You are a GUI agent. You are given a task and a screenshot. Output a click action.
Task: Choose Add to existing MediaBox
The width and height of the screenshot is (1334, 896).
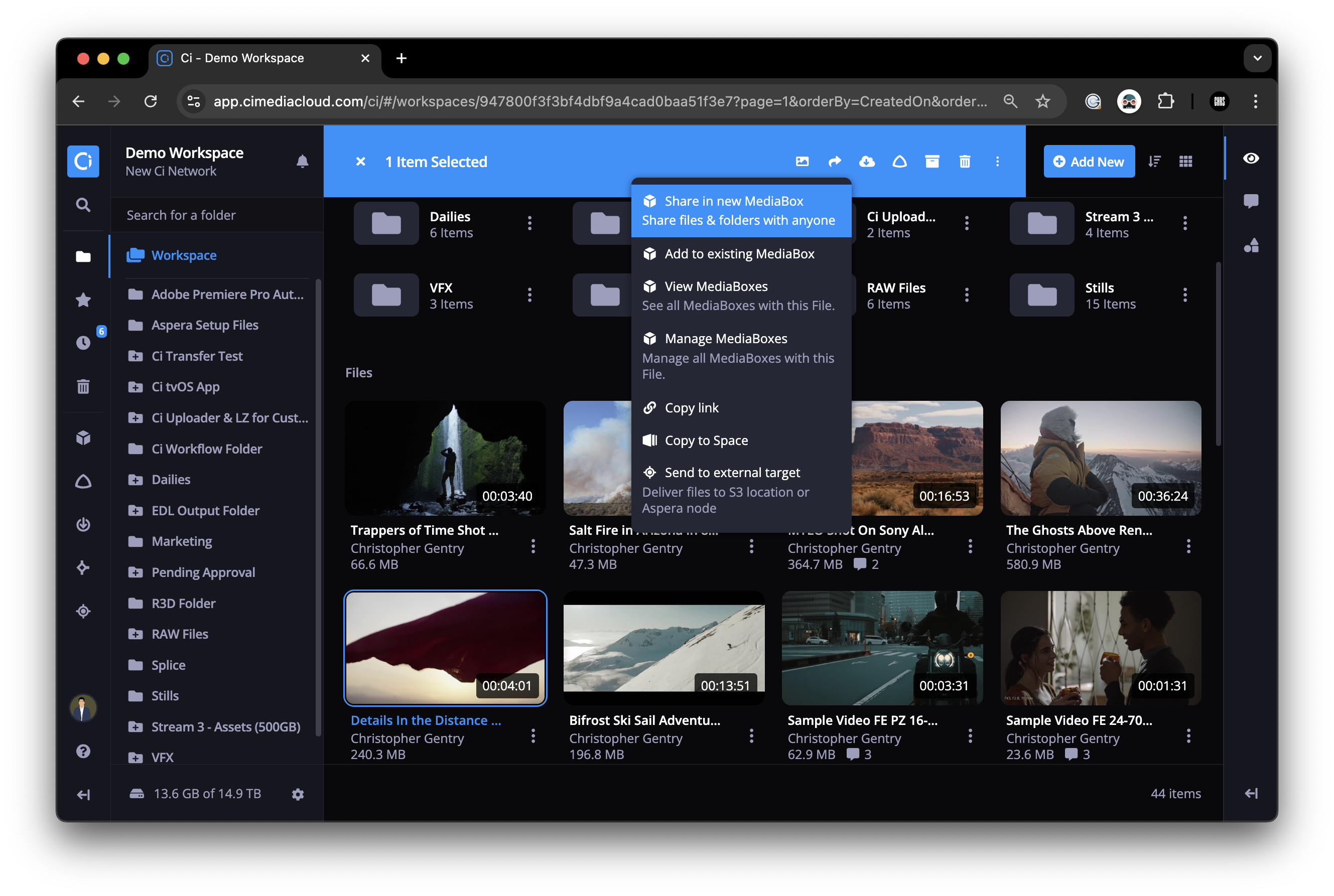click(741, 254)
